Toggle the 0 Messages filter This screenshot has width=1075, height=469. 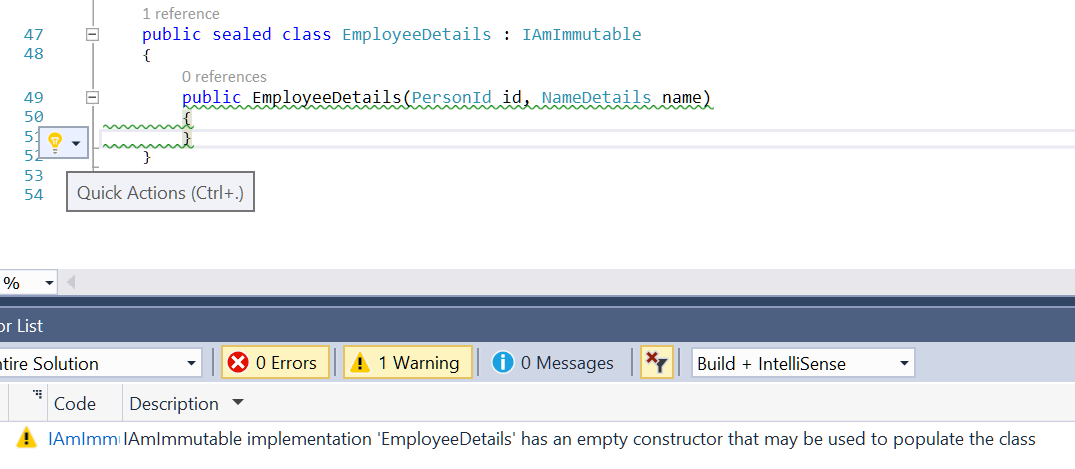coord(553,363)
